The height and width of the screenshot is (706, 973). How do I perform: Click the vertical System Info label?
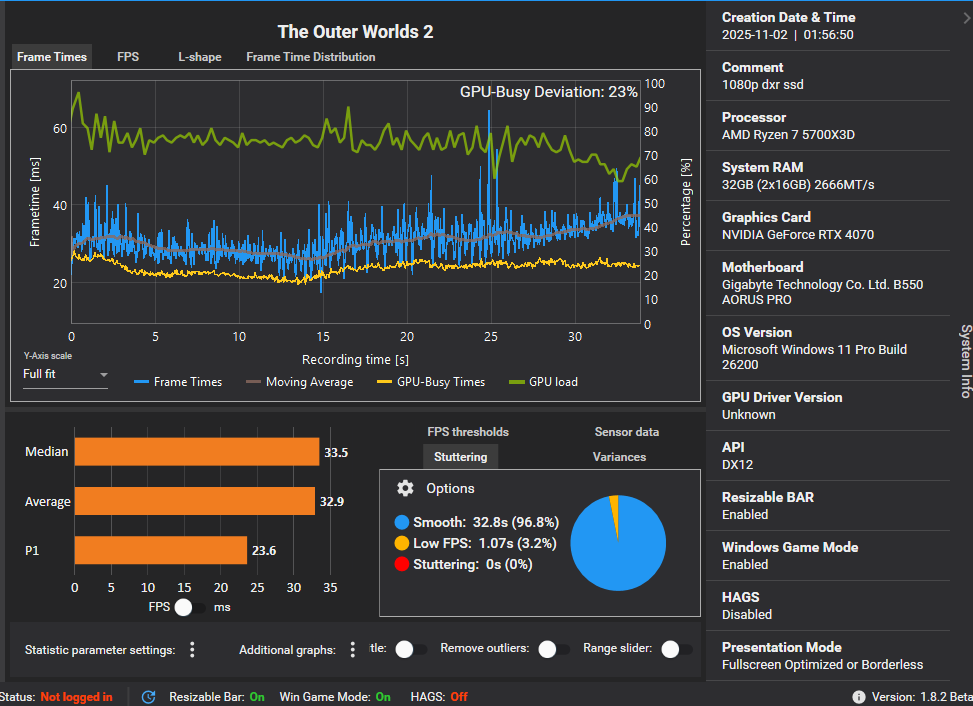[x=966, y=360]
